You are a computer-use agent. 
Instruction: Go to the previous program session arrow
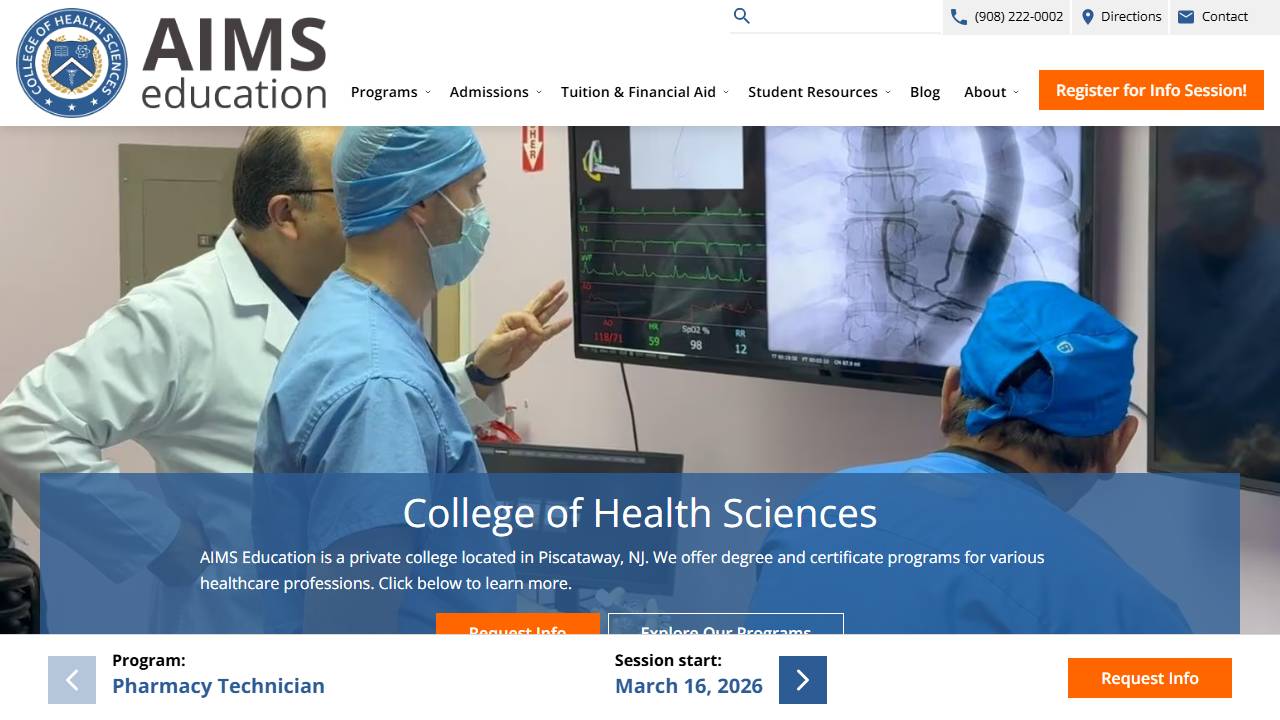point(72,680)
